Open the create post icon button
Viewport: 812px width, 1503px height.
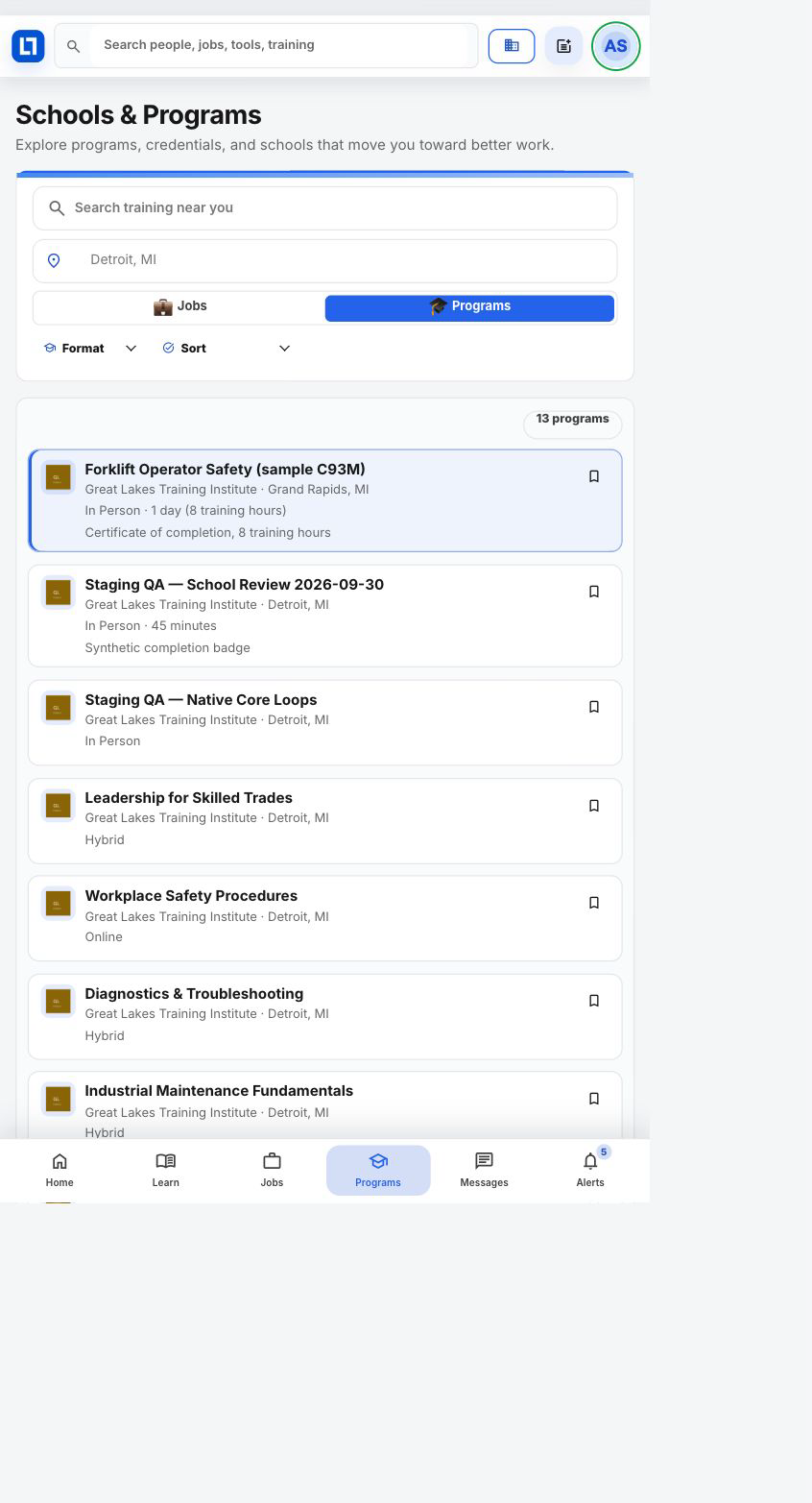[563, 45]
